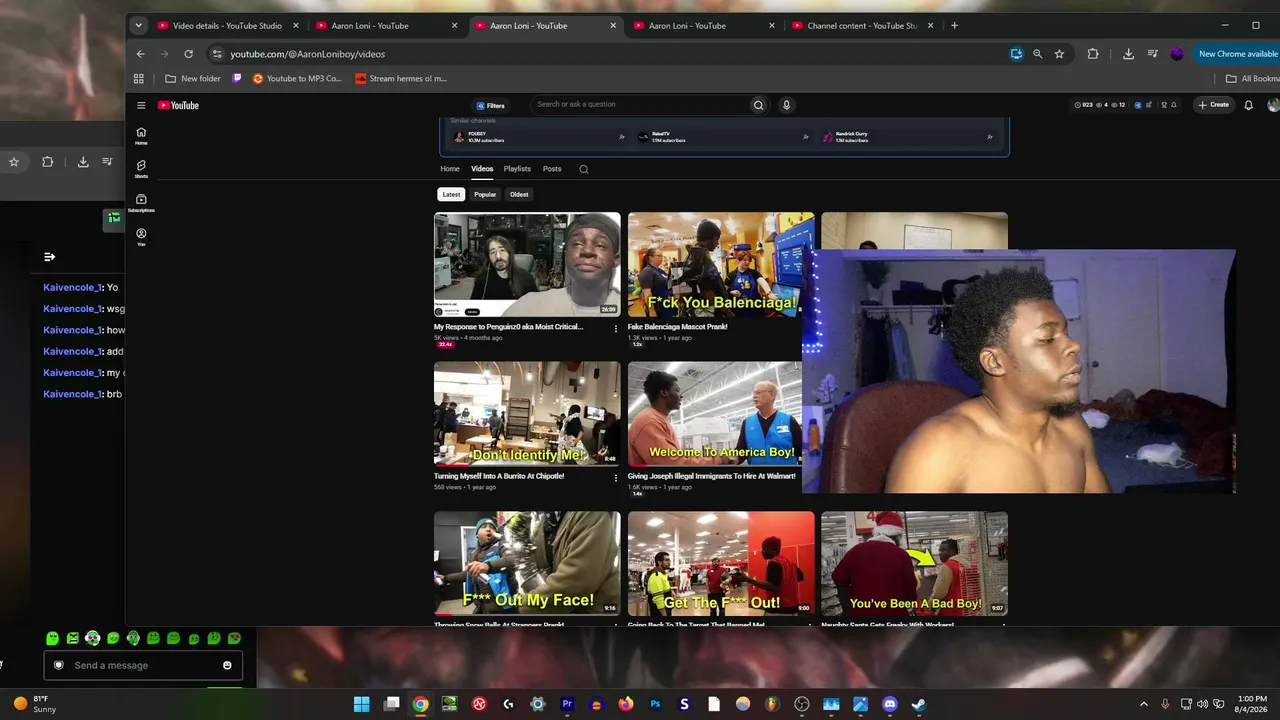Click the YouTube search magnifier button
Screen dimensions: 1280x720
[x=758, y=105]
